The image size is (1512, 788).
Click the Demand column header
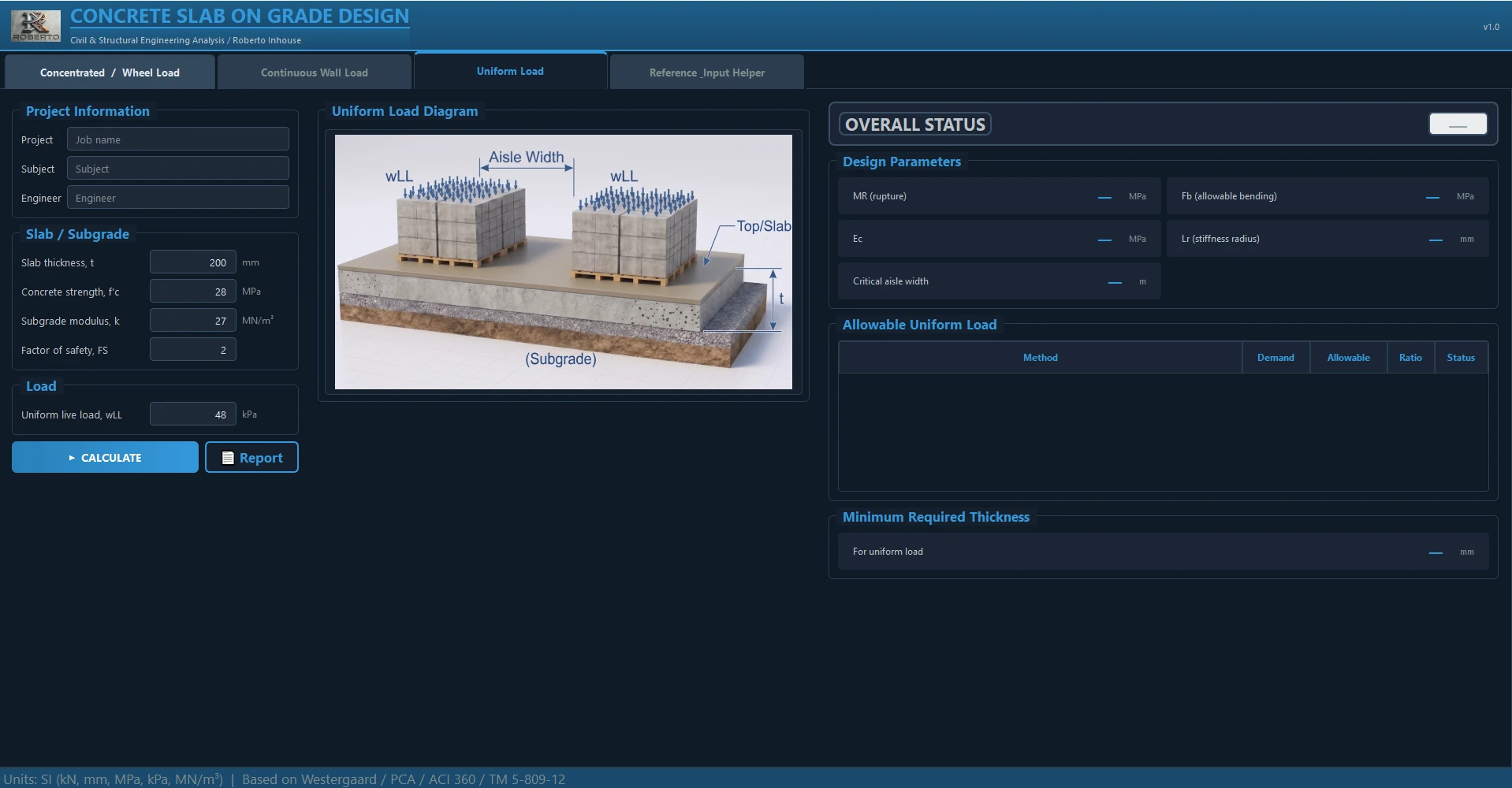click(1276, 358)
